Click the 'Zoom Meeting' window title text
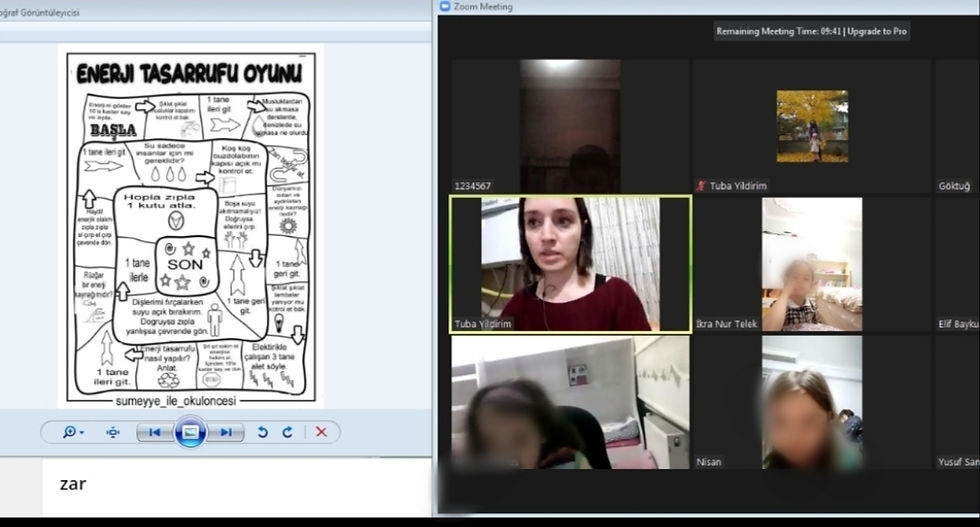Screen dimensions: 980x527 [483, 6]
